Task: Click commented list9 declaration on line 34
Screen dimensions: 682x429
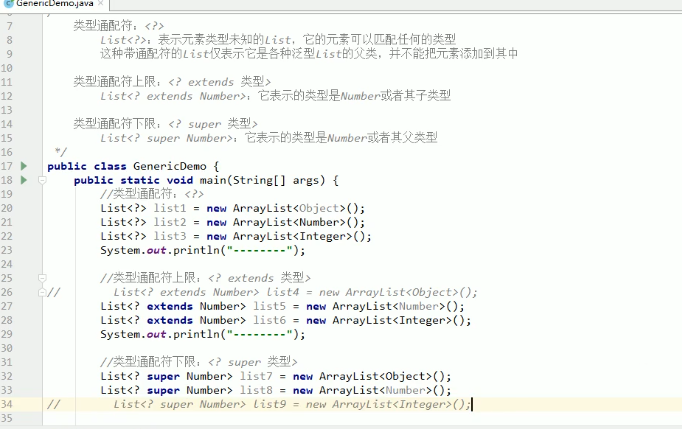Action: pyautogui.click(x=292, y=404)
